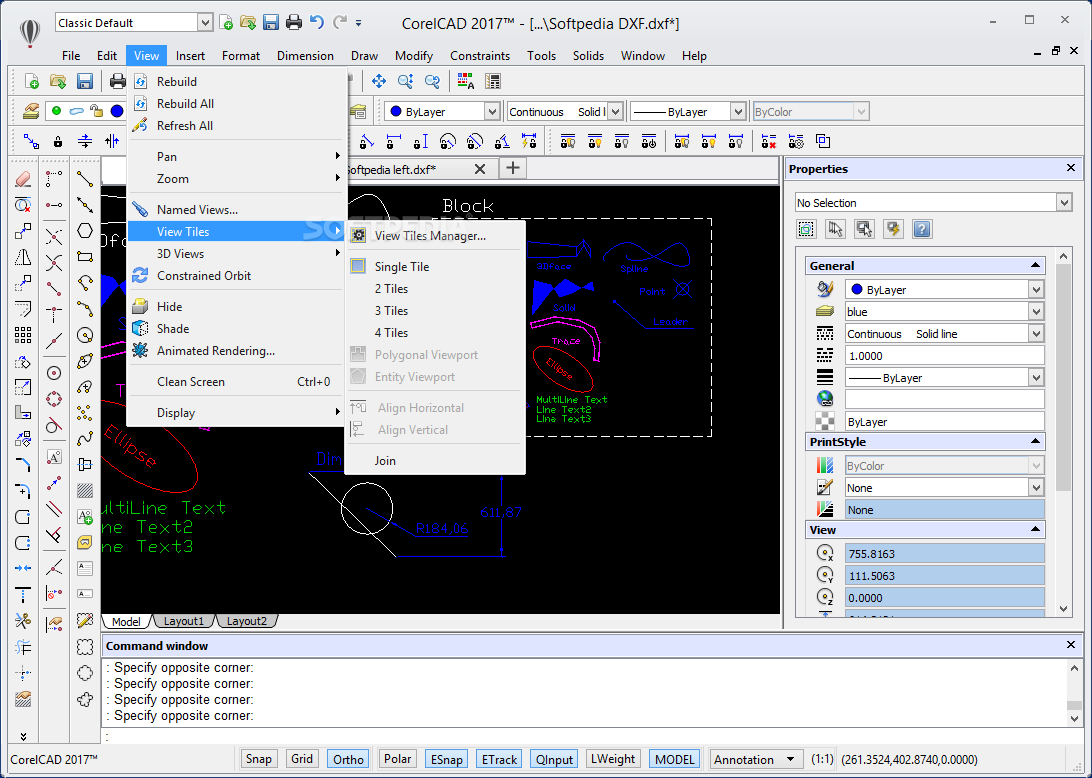This screenshot has height=778, width=1092.
Task: Click the transparency ByLayer checker swatch
Action: click(825, 421)
